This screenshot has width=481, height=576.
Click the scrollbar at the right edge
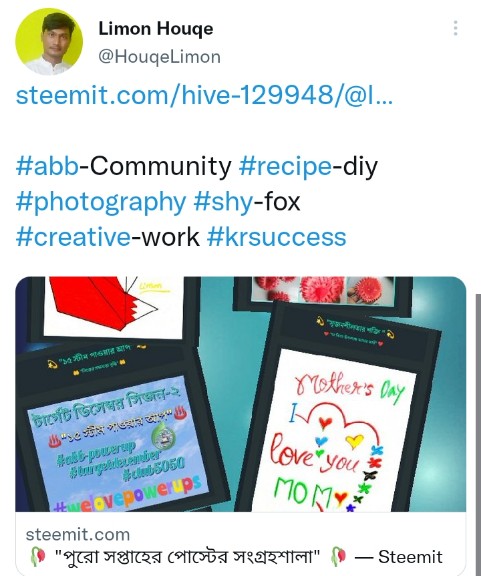(478, 433)
